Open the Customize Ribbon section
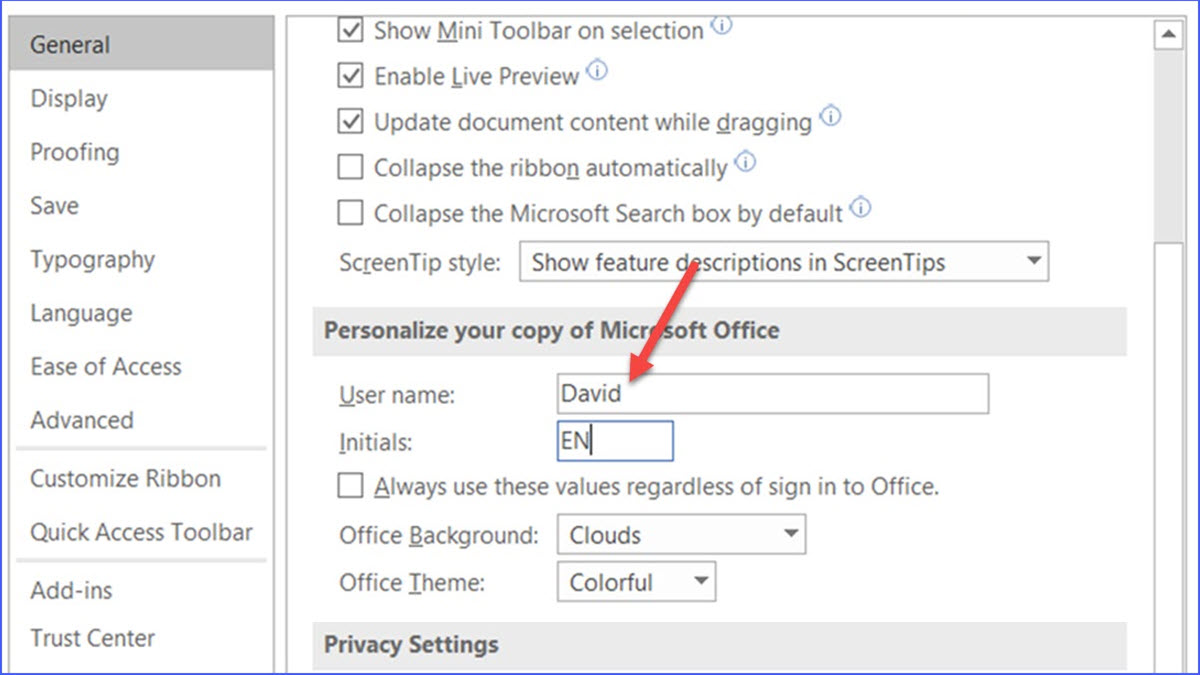The width and height of the screenshot is (1200, 675). [126, 478]
